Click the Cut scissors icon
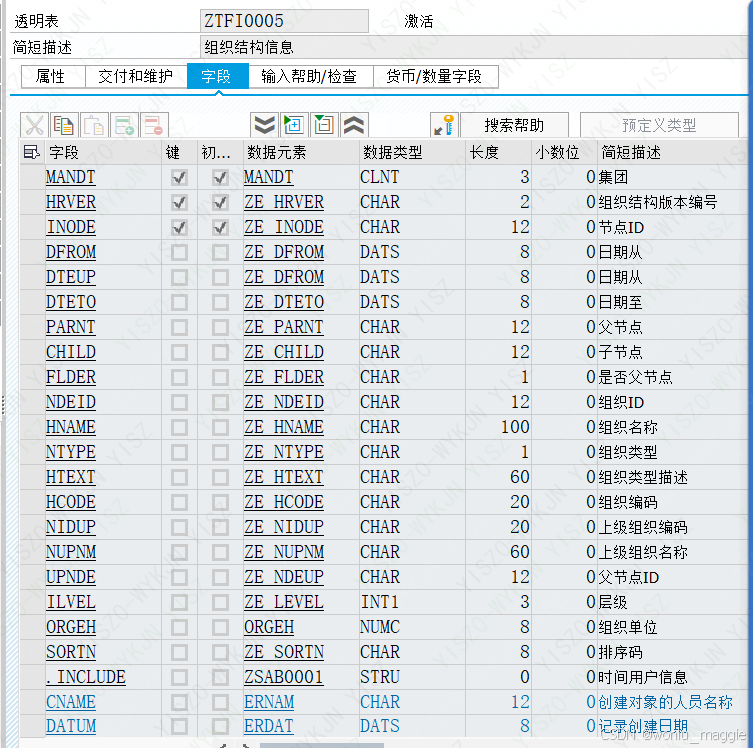This screenshot has height=748, width=753. click(35, 126)
